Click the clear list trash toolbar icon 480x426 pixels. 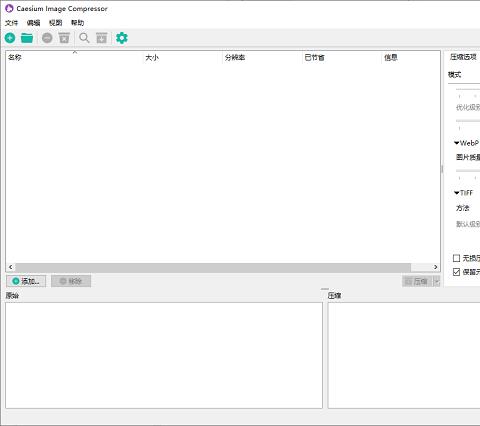[x=64, y=38]
